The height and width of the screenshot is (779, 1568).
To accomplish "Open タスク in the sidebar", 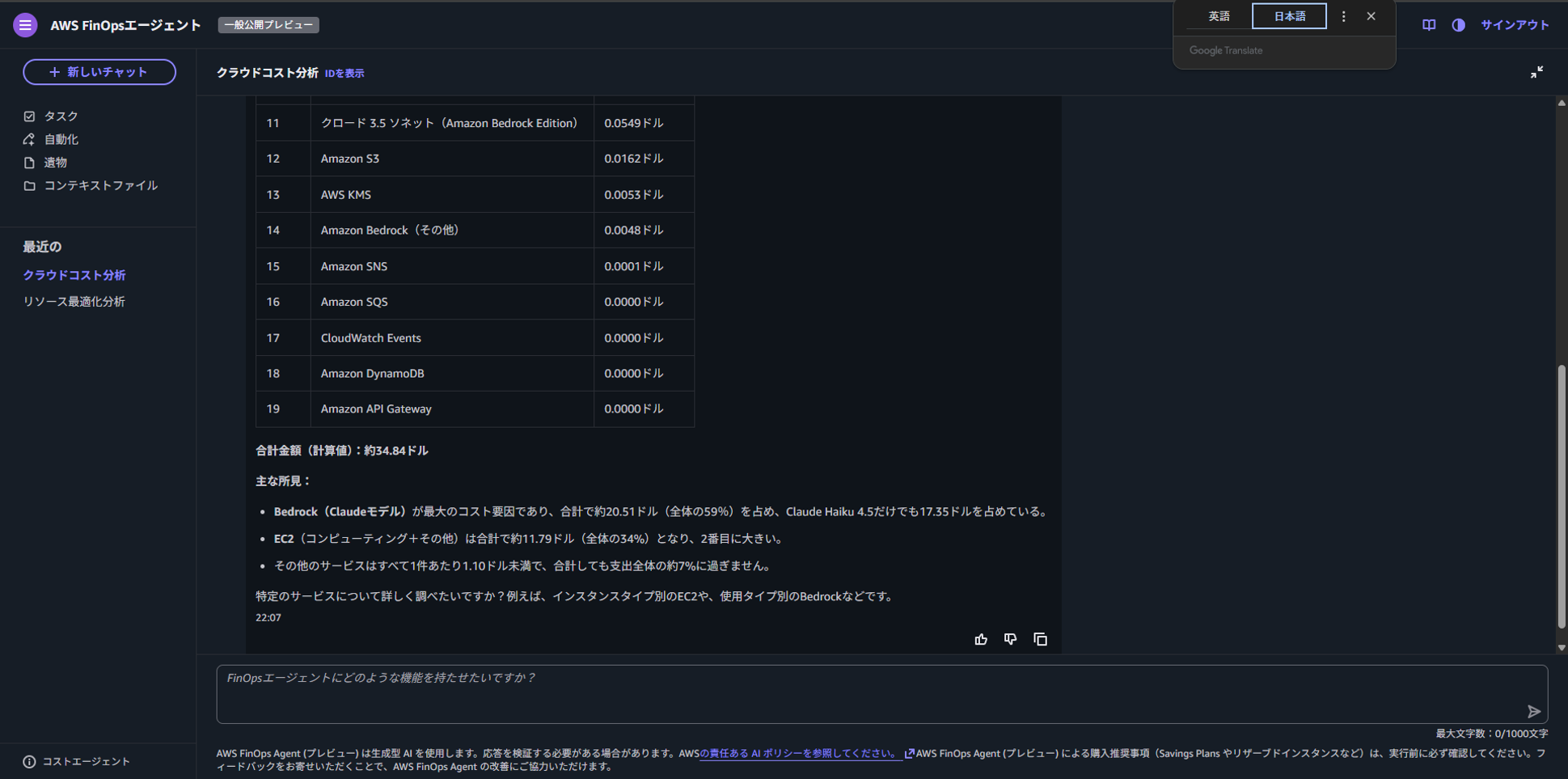I will point(61,116).
